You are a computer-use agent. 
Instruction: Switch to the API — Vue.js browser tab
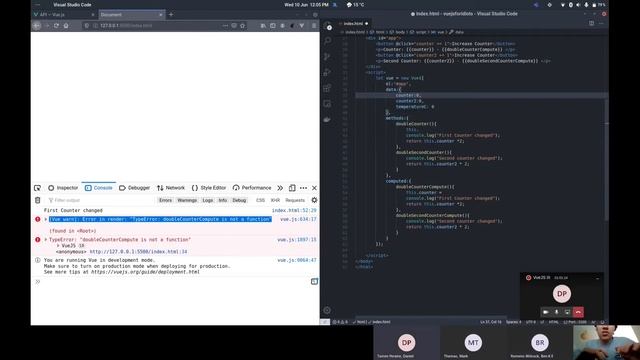tap(64, 14)
